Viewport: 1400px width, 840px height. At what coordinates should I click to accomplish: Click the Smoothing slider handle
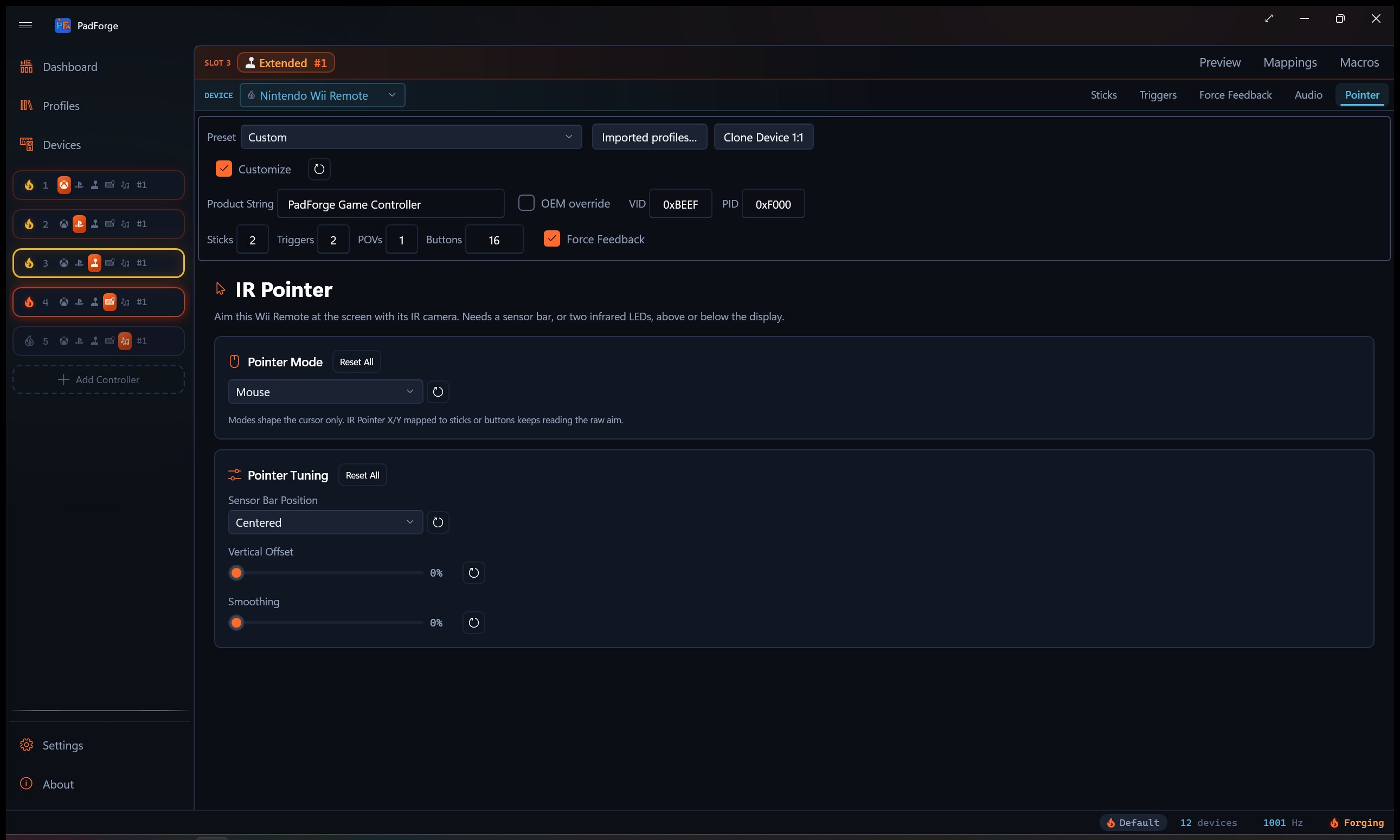236,623
